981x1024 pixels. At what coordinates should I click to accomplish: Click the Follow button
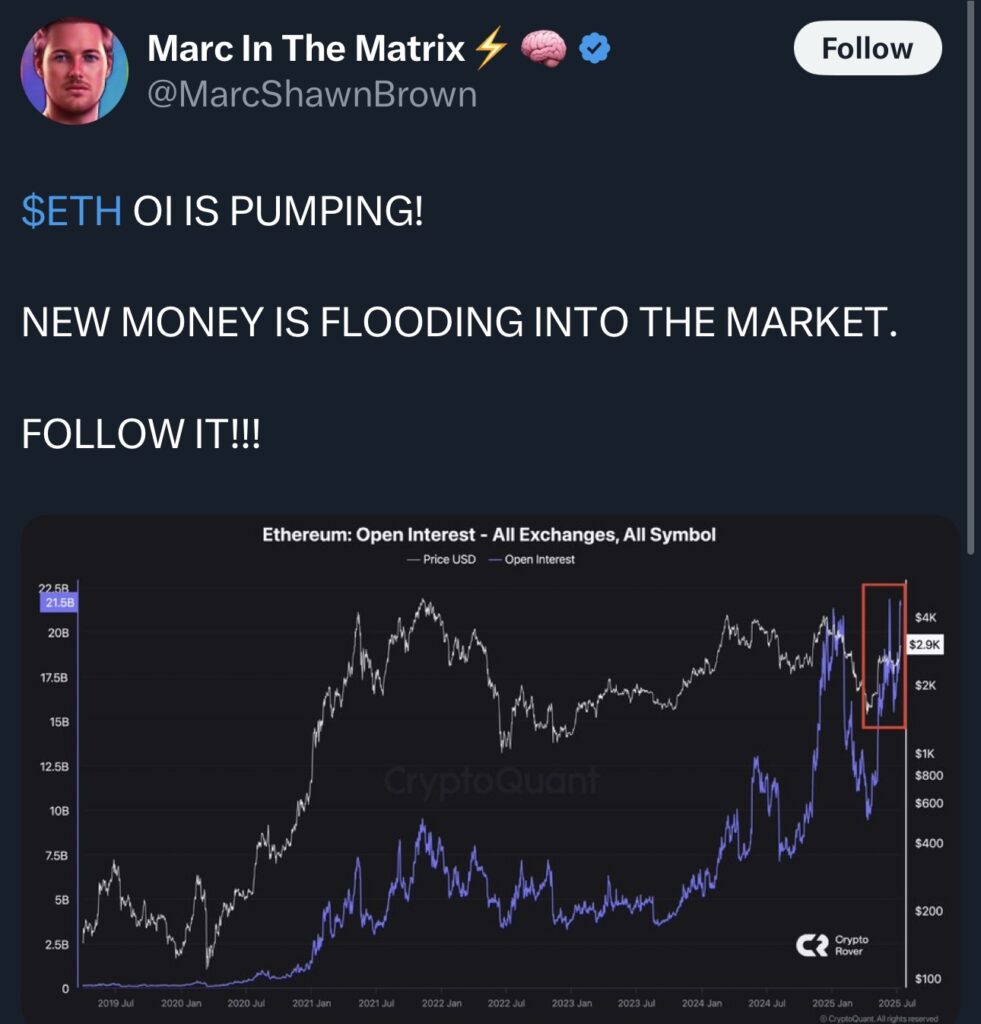click(867, 48)
